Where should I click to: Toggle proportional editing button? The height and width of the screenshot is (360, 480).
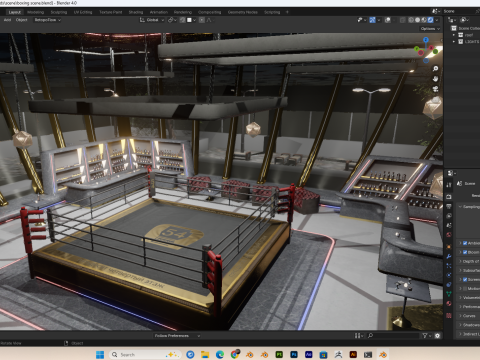(202, 20)
